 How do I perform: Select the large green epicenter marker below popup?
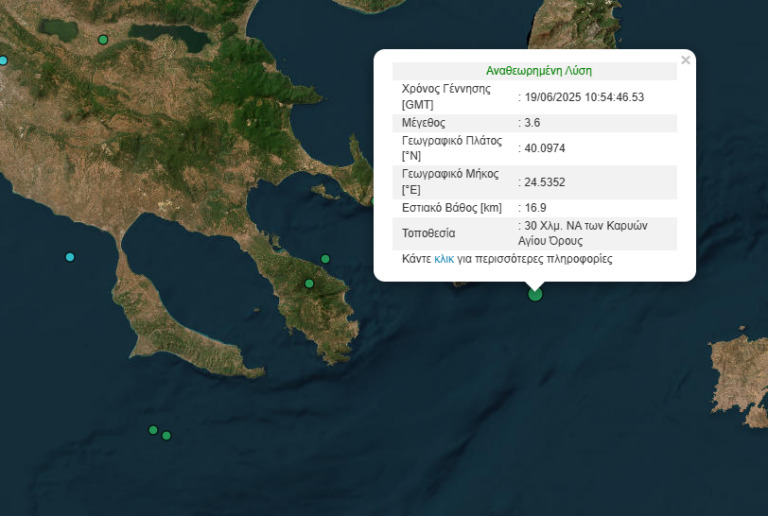[535, 293]
